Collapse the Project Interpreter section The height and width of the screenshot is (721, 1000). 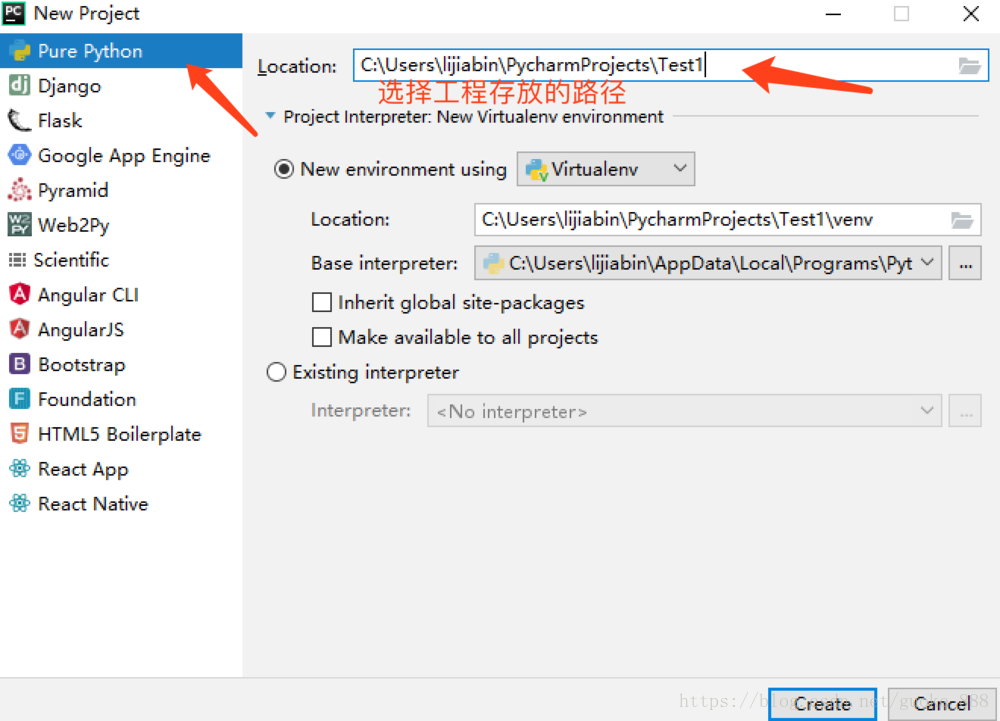point(270,116)
